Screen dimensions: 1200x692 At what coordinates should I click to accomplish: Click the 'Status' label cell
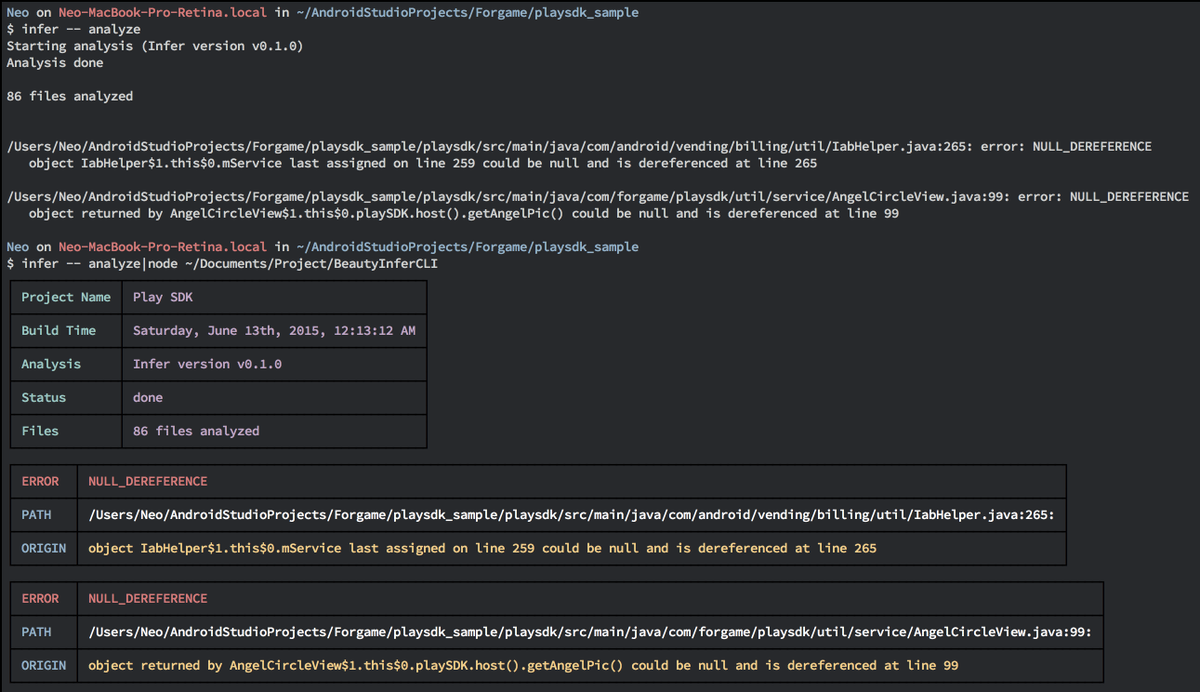click(x=66, y=397)
